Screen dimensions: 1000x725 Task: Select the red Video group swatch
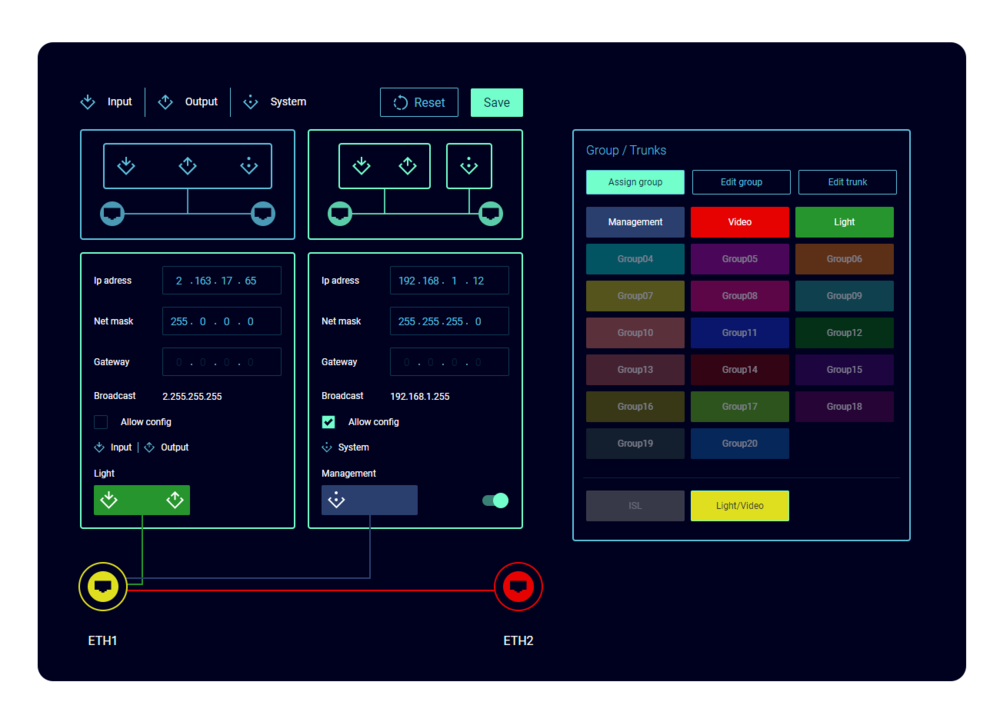click(x=740, y=222)
